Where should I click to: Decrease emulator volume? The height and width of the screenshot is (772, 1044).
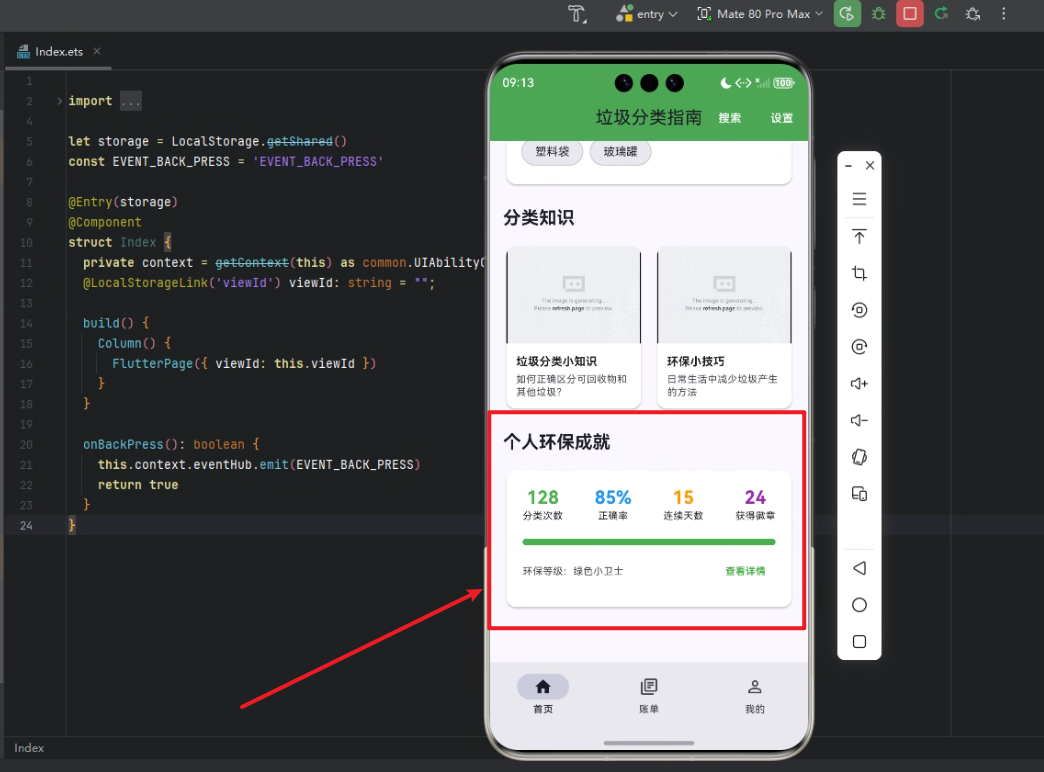click(x=859, y=420)
